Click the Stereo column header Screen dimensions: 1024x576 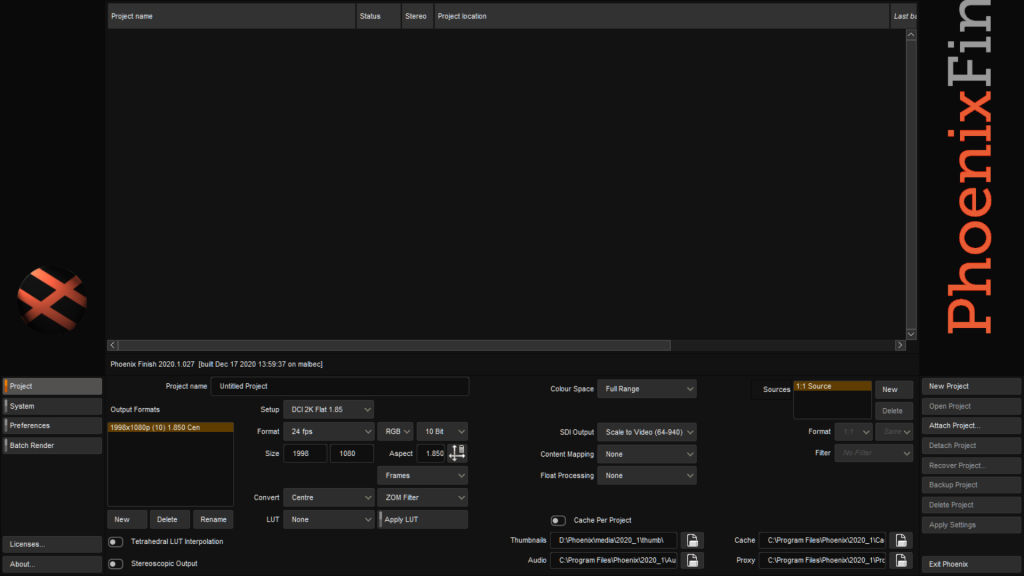click(x=417, y=16)
